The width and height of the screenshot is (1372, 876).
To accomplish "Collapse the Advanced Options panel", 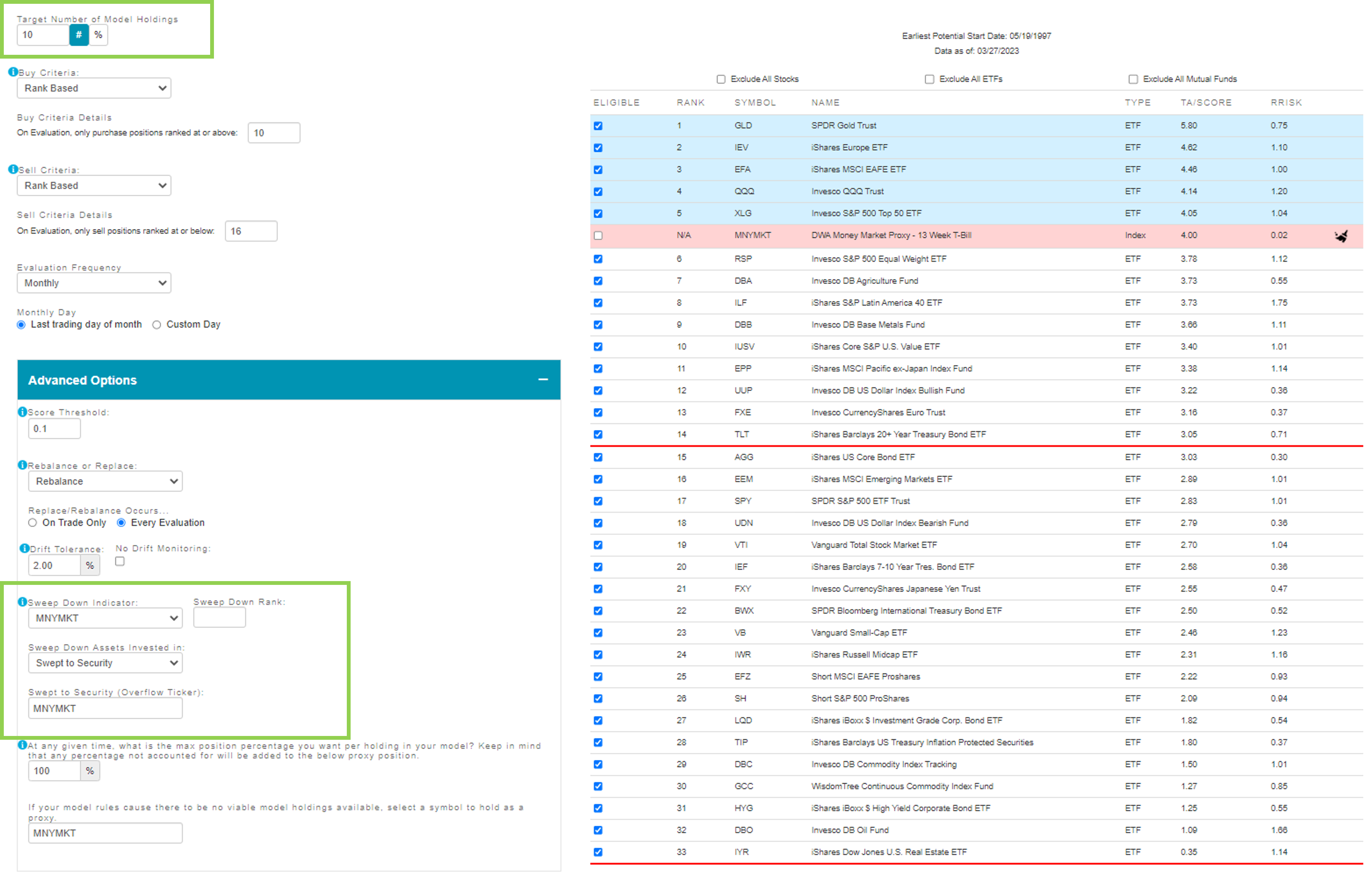I will coord(543,379).
